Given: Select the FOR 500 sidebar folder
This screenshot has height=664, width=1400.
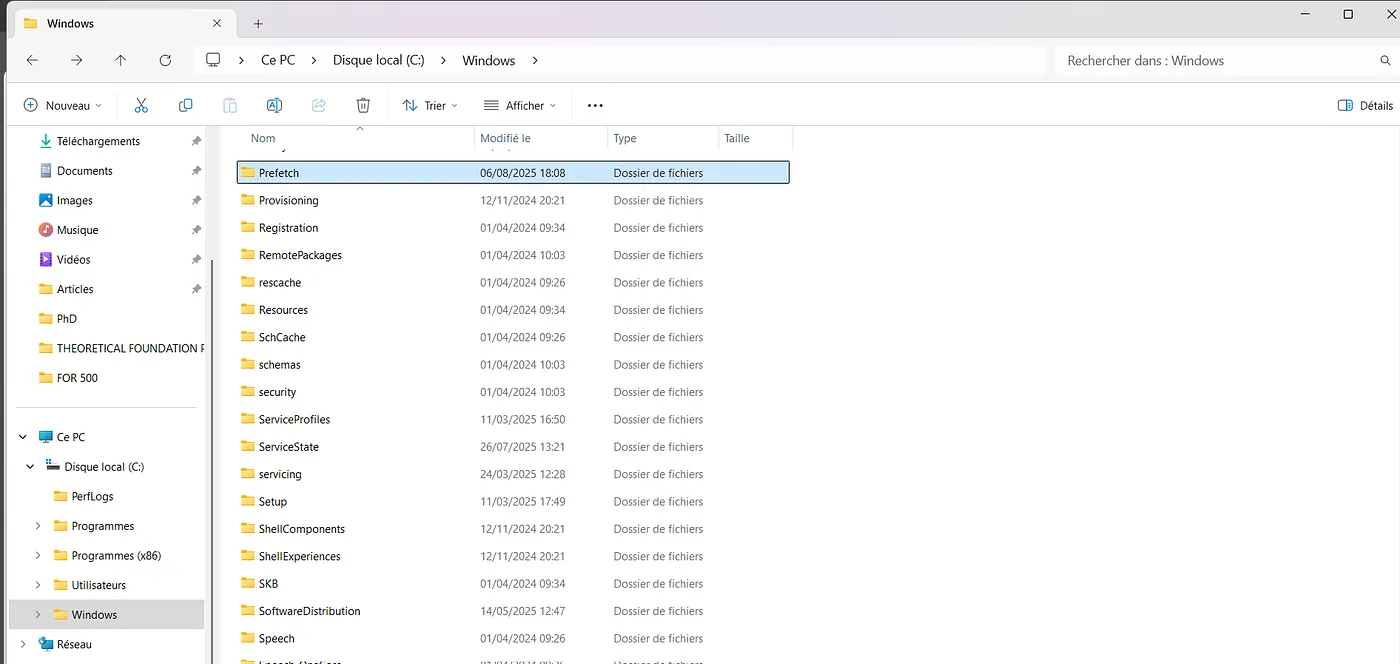Looking at the screenshot, I should [x=77, y=378].
